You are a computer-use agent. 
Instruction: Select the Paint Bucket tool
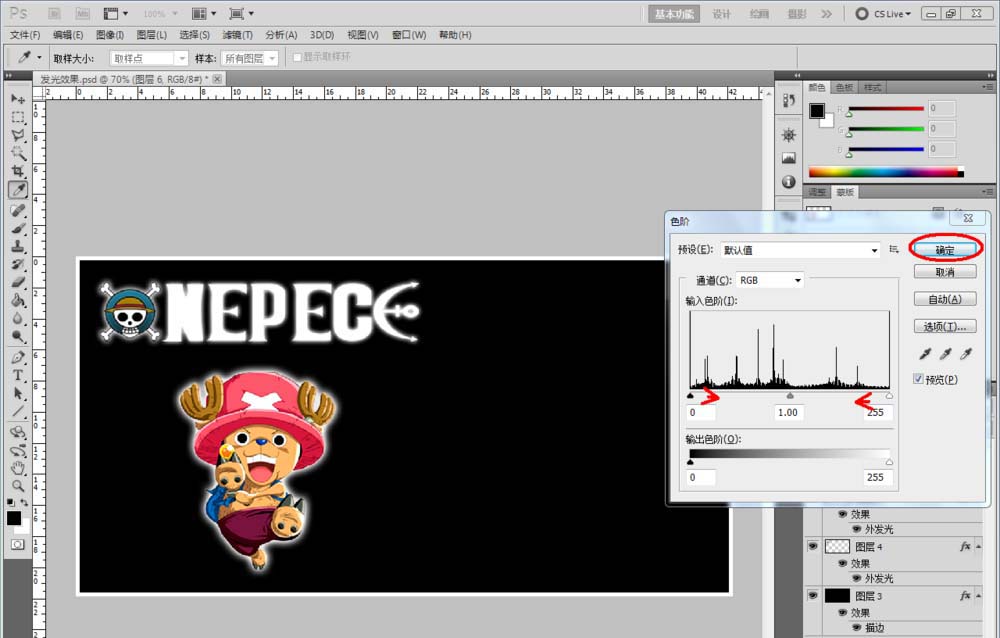18,300
